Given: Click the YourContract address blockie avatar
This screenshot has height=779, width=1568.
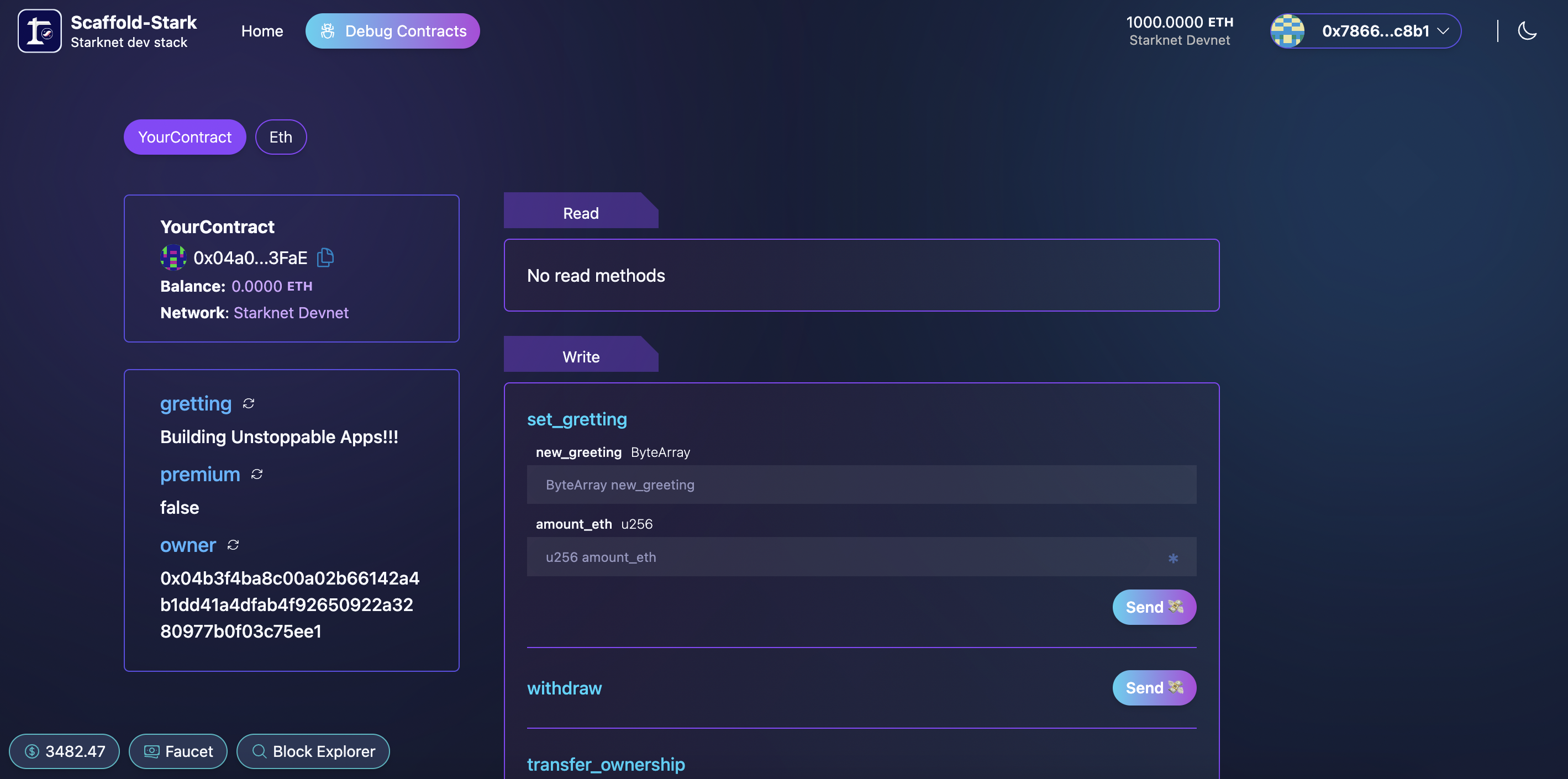Looking at the screenshot, I should pyautogui.click(x=173, y=257).
